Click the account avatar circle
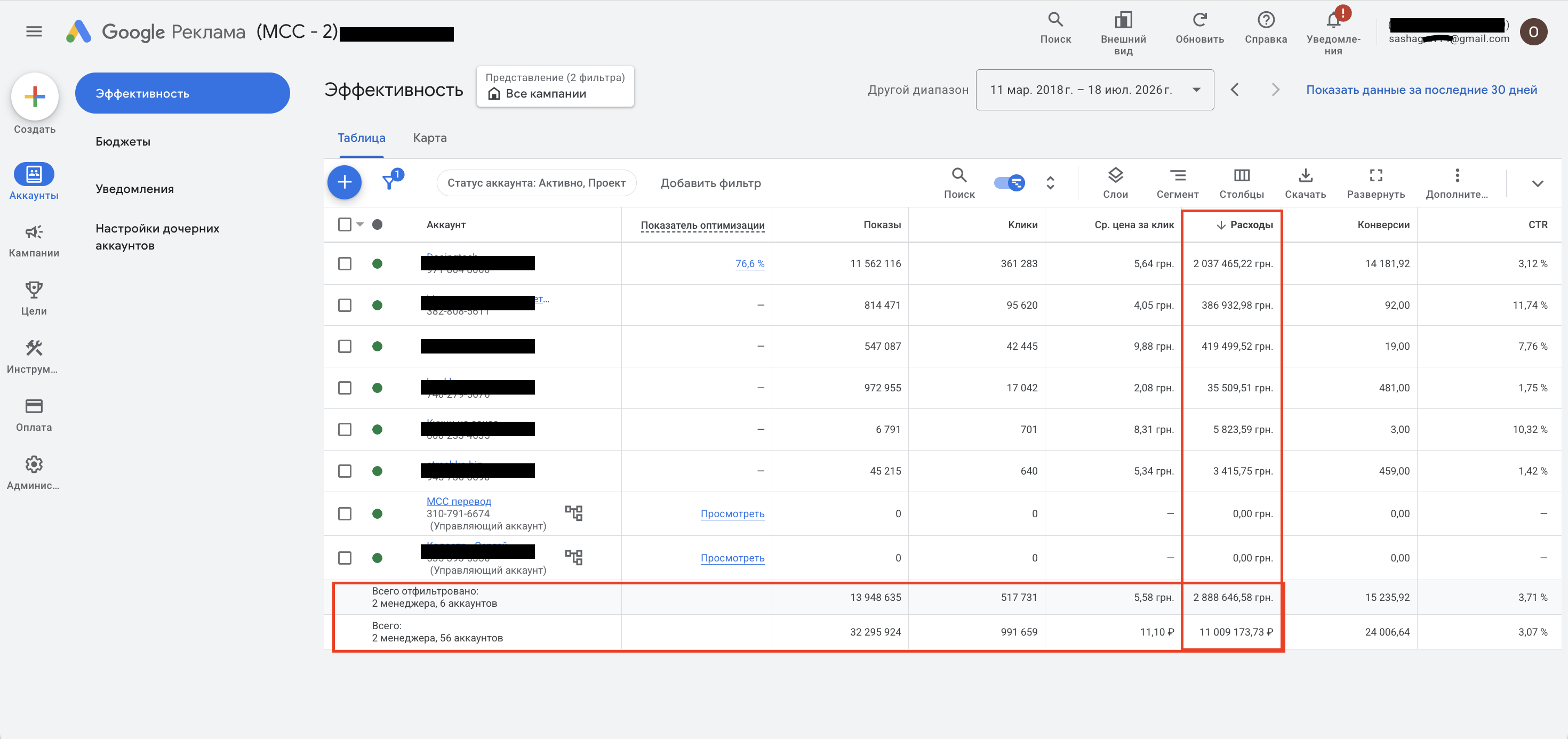The height and width of the screenshot is (739, 1568). pyautogui.click(x=1533, y=31)
